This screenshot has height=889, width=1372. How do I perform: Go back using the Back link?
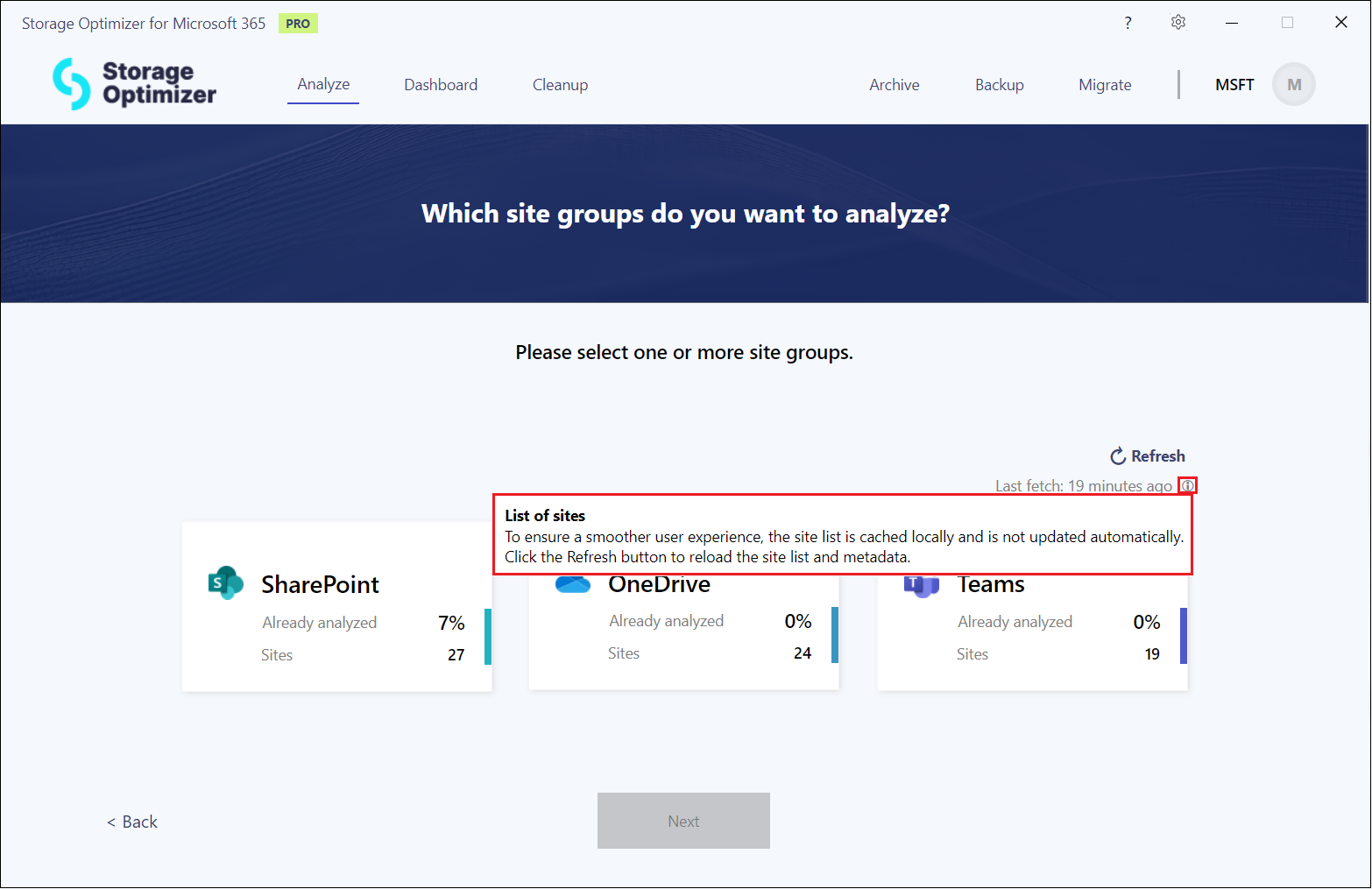(132, 822)
